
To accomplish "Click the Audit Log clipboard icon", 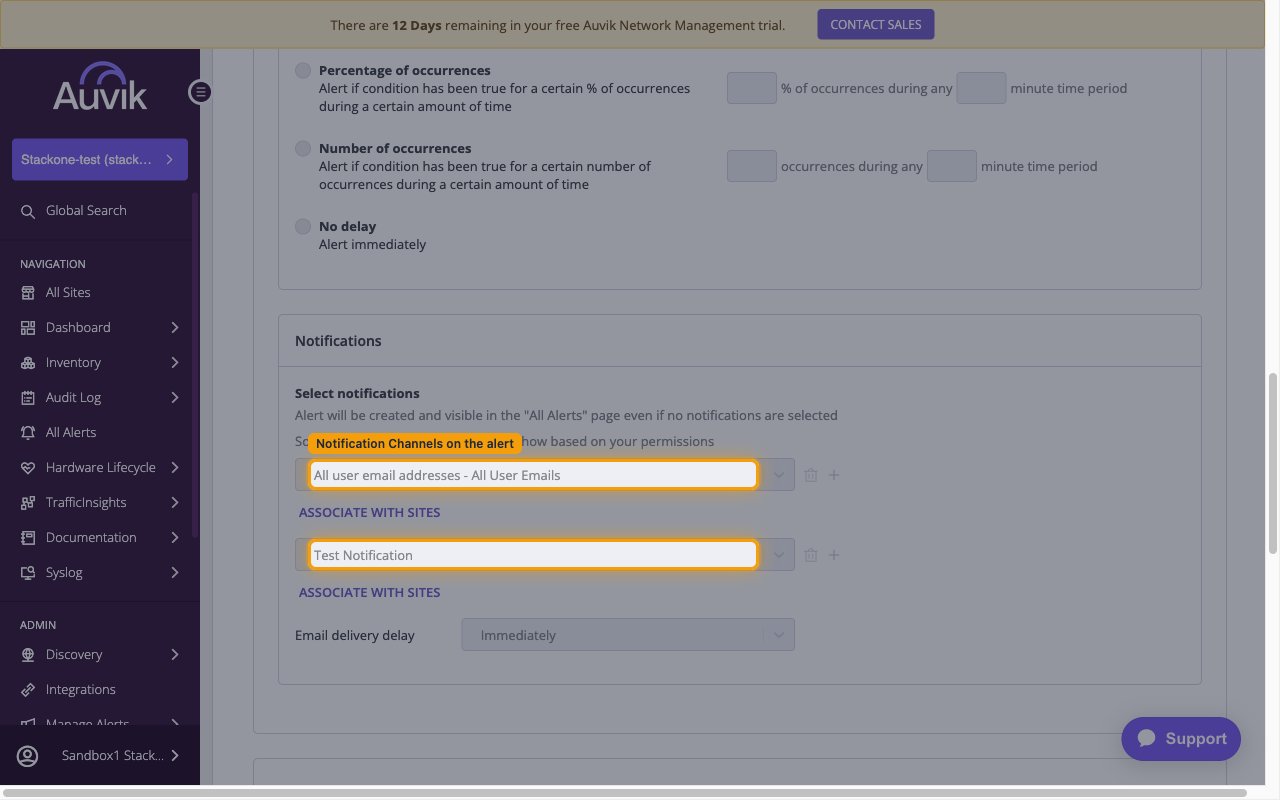I will (x=28, y=398).
